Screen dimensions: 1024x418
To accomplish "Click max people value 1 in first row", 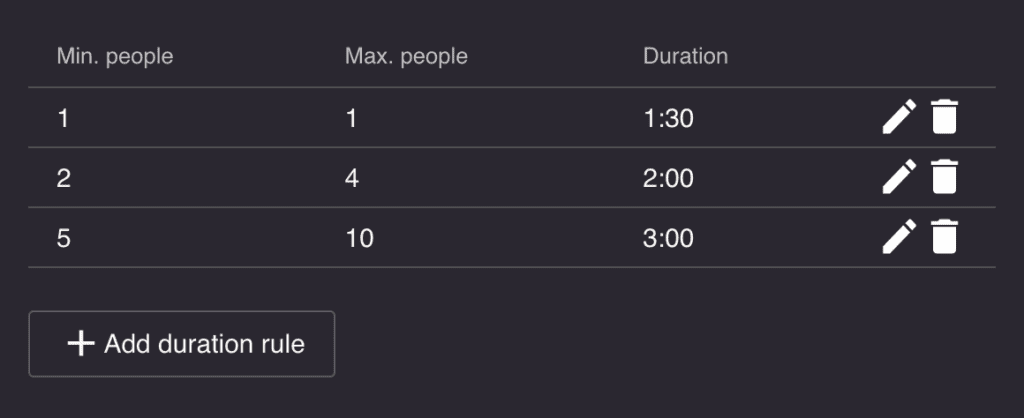I will pyautogui.click(x=351, y=119).
